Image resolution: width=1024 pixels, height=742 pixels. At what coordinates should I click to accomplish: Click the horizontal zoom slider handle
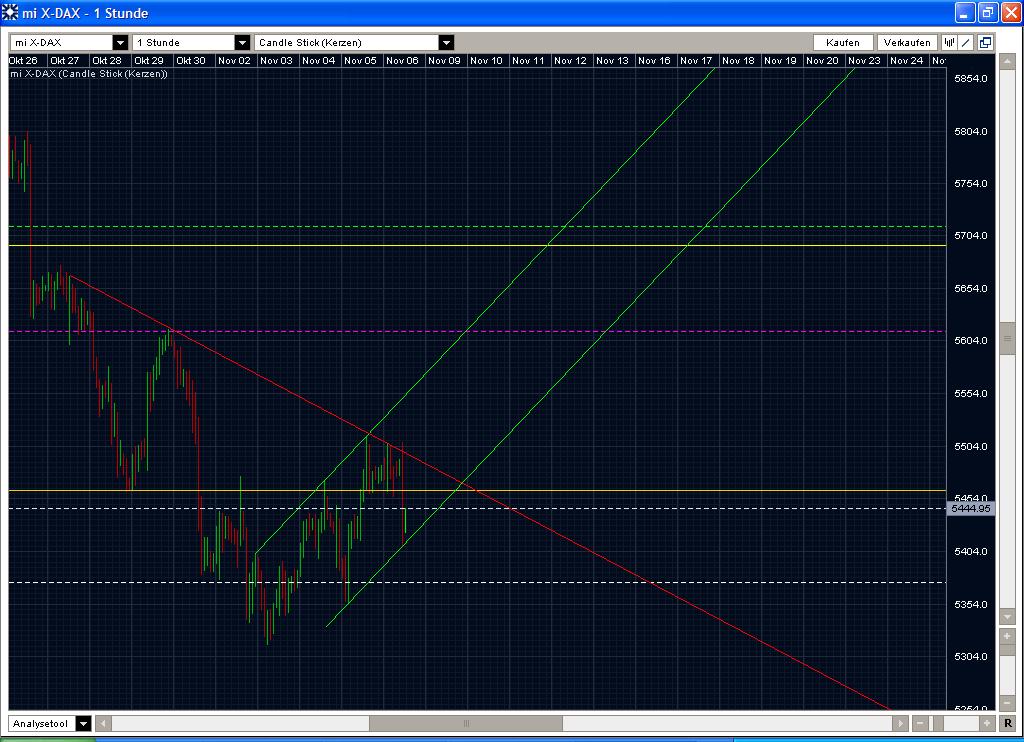click(x=939, y=723)
